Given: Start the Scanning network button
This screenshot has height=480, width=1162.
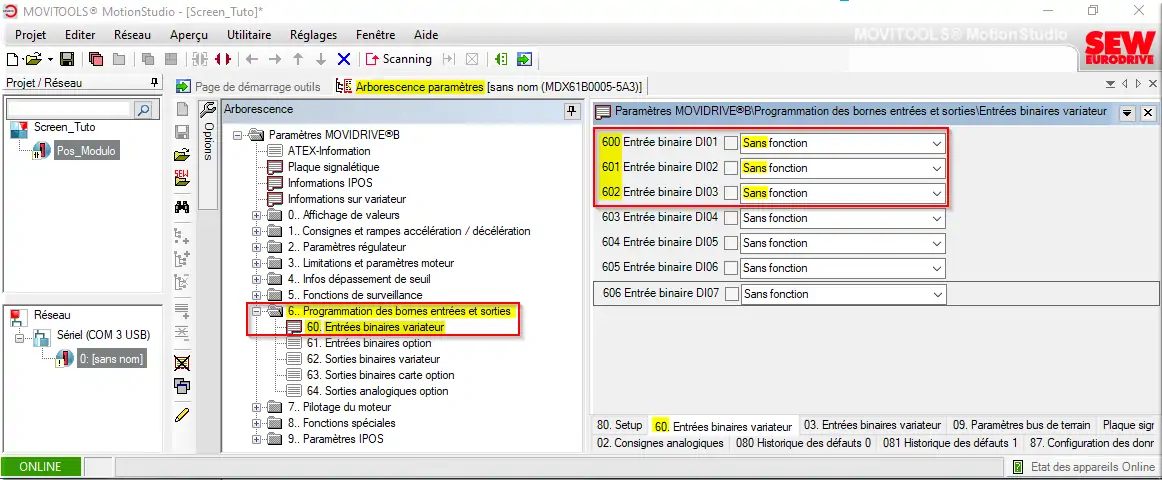Looking at the screenshot, I should [398, 59].
